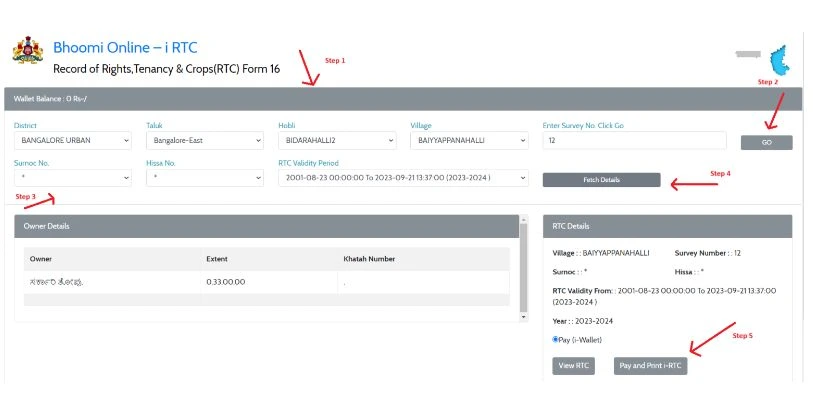Click the Owner Details scrollbar down arrow
The width and height of the screenshot is (813, 407).
pyautogui.click(x=523, y=317)
